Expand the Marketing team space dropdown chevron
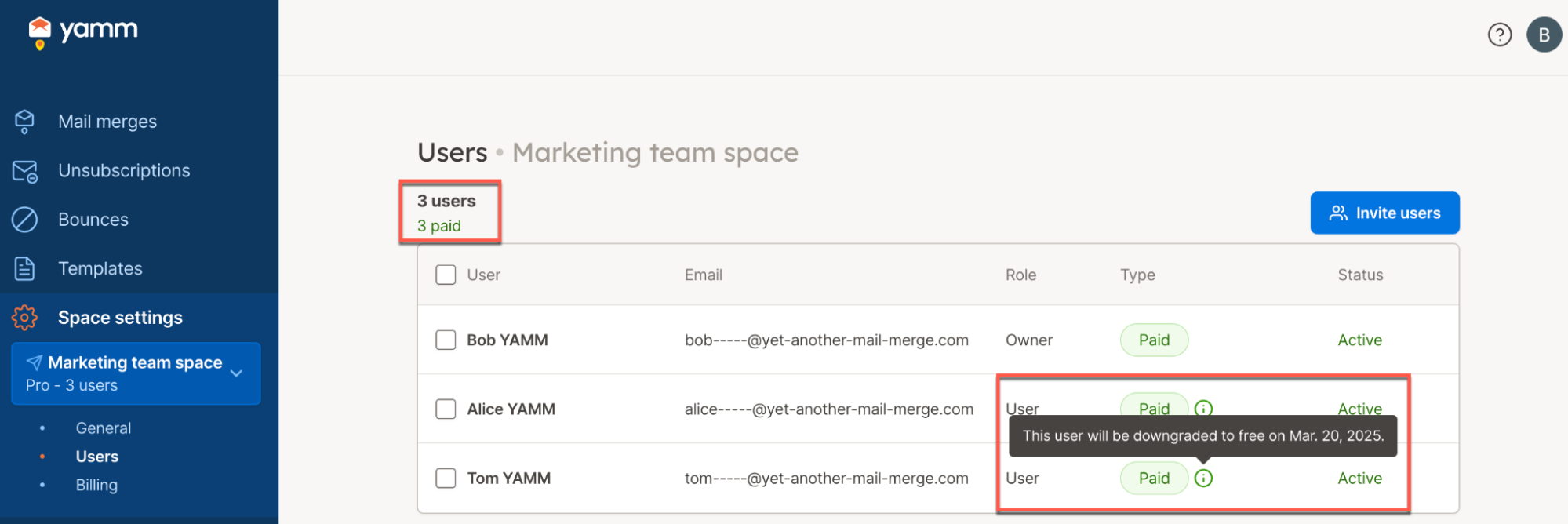This screenshot has height=524, width=1568. tap(237, 373)
